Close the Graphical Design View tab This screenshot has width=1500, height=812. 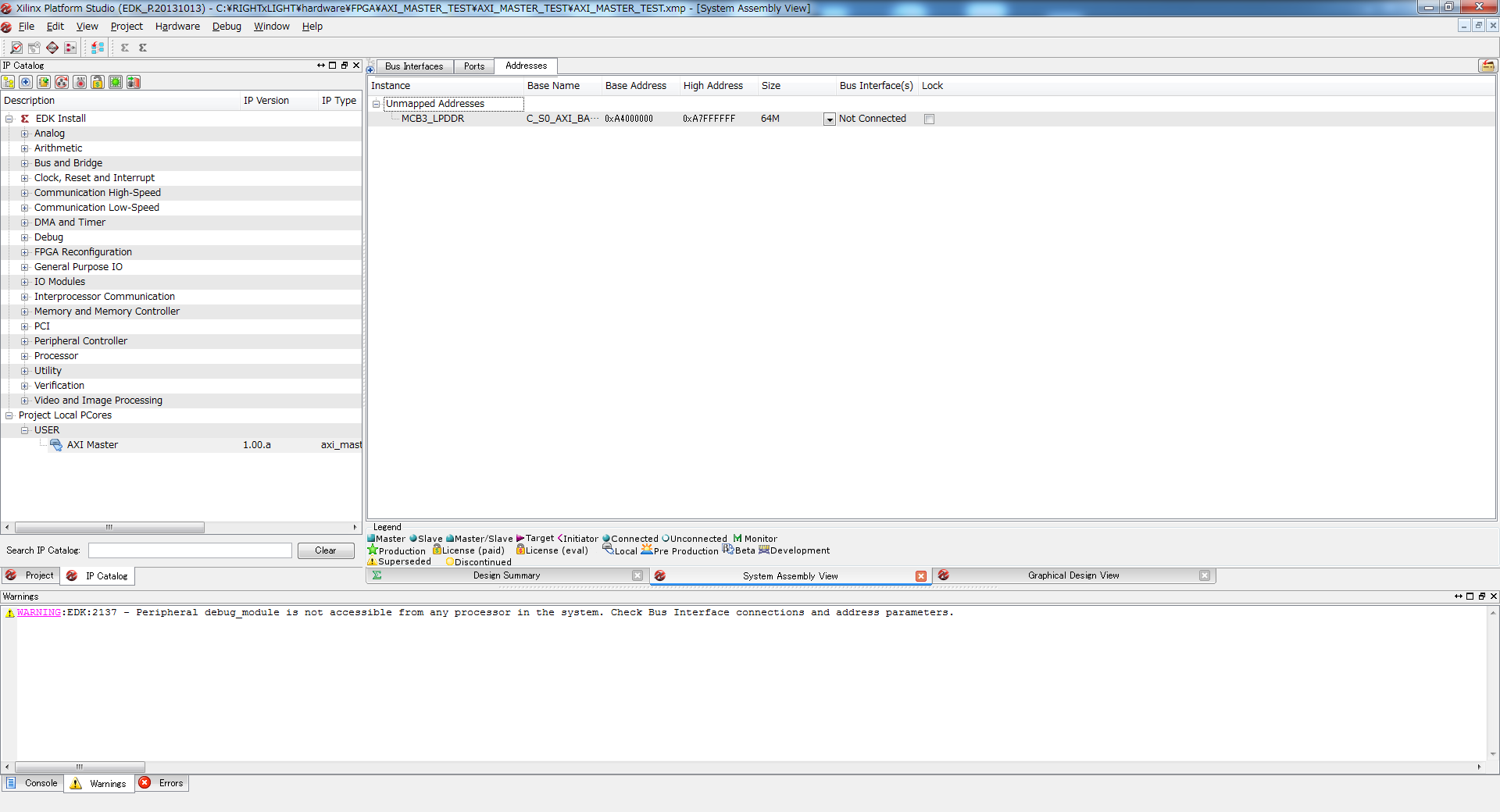[x=1205, y=575]
